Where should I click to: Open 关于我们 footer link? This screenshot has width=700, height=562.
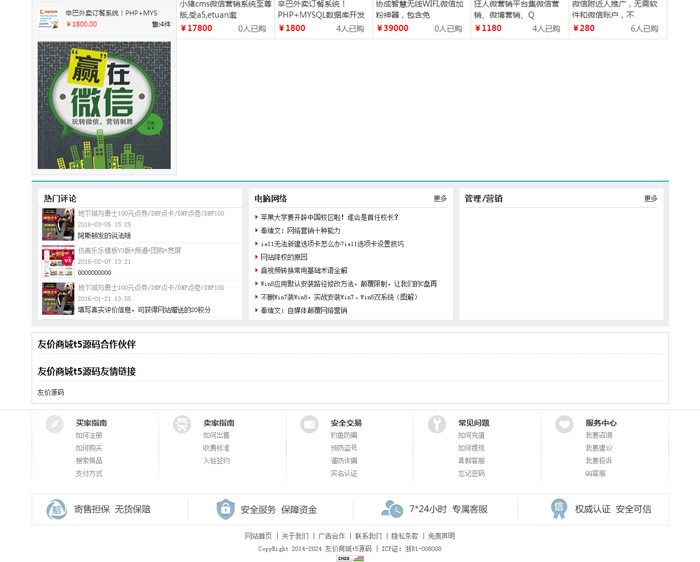click(295, 536)
